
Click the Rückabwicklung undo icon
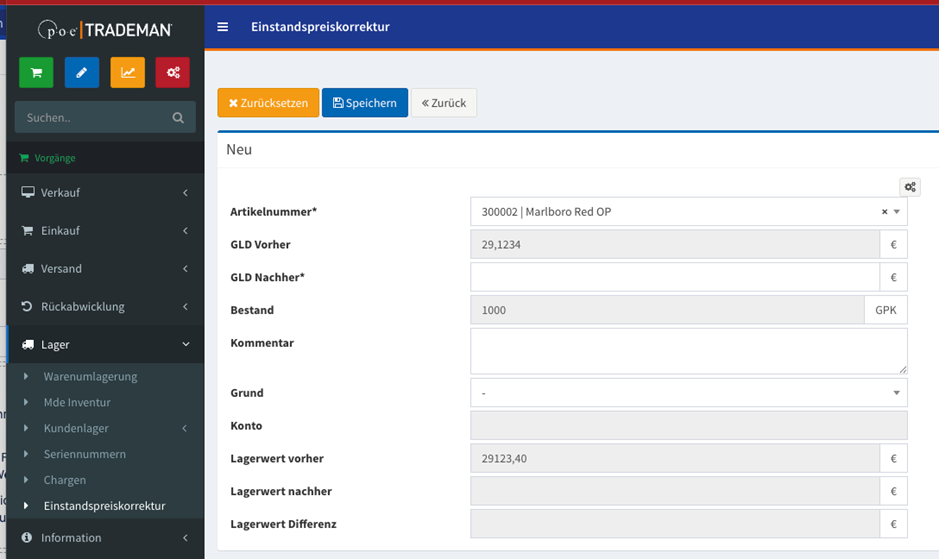tap(27, 306)
